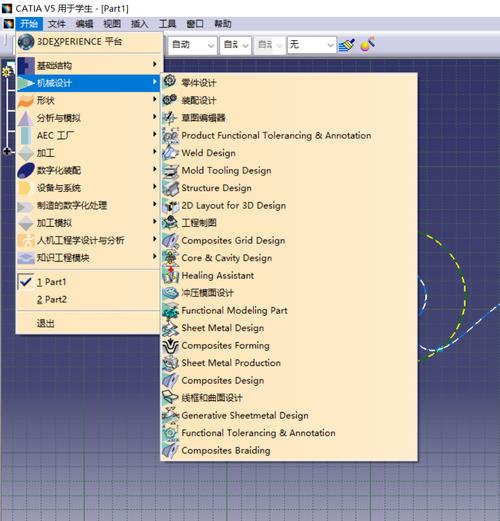
Task: Choose 退出 to exit the application
Action: point(45,323)
